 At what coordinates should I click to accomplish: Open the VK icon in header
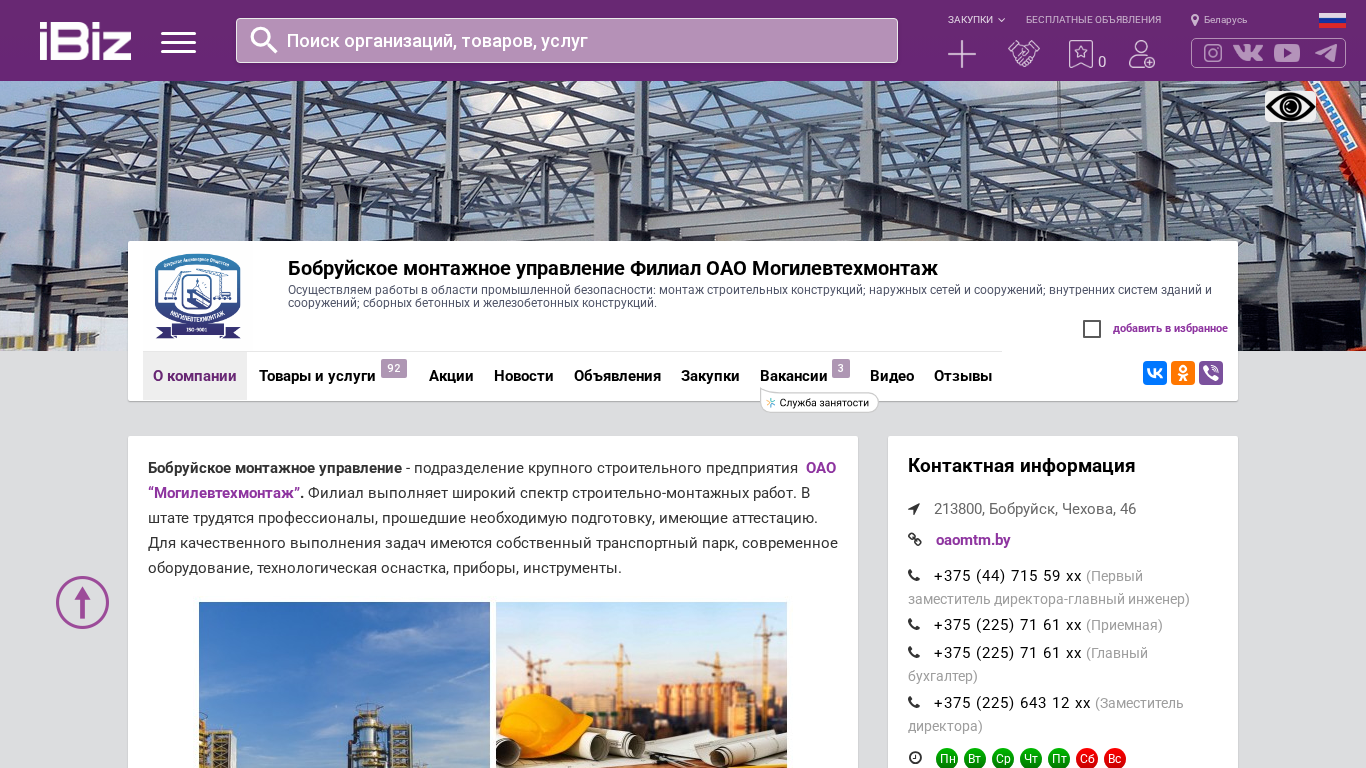pos(1248,53)
